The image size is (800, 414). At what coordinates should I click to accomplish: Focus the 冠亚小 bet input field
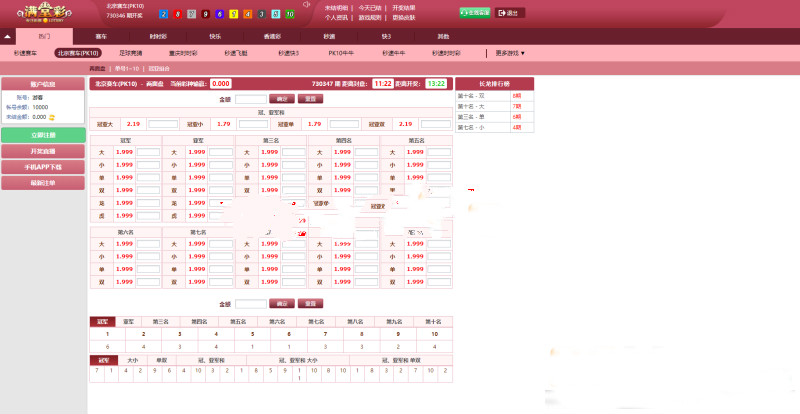pos(254,124)
